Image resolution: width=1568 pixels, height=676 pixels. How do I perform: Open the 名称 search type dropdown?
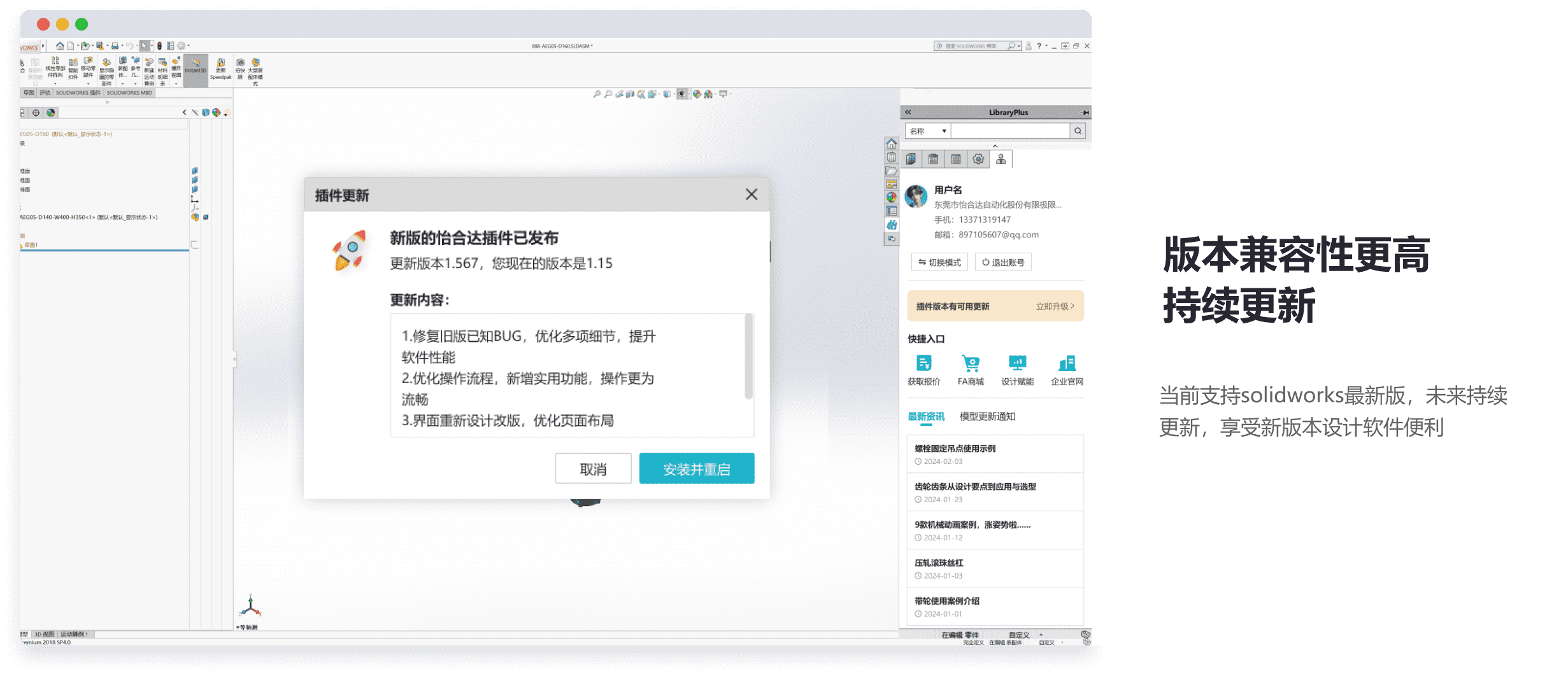click(927, 131)
